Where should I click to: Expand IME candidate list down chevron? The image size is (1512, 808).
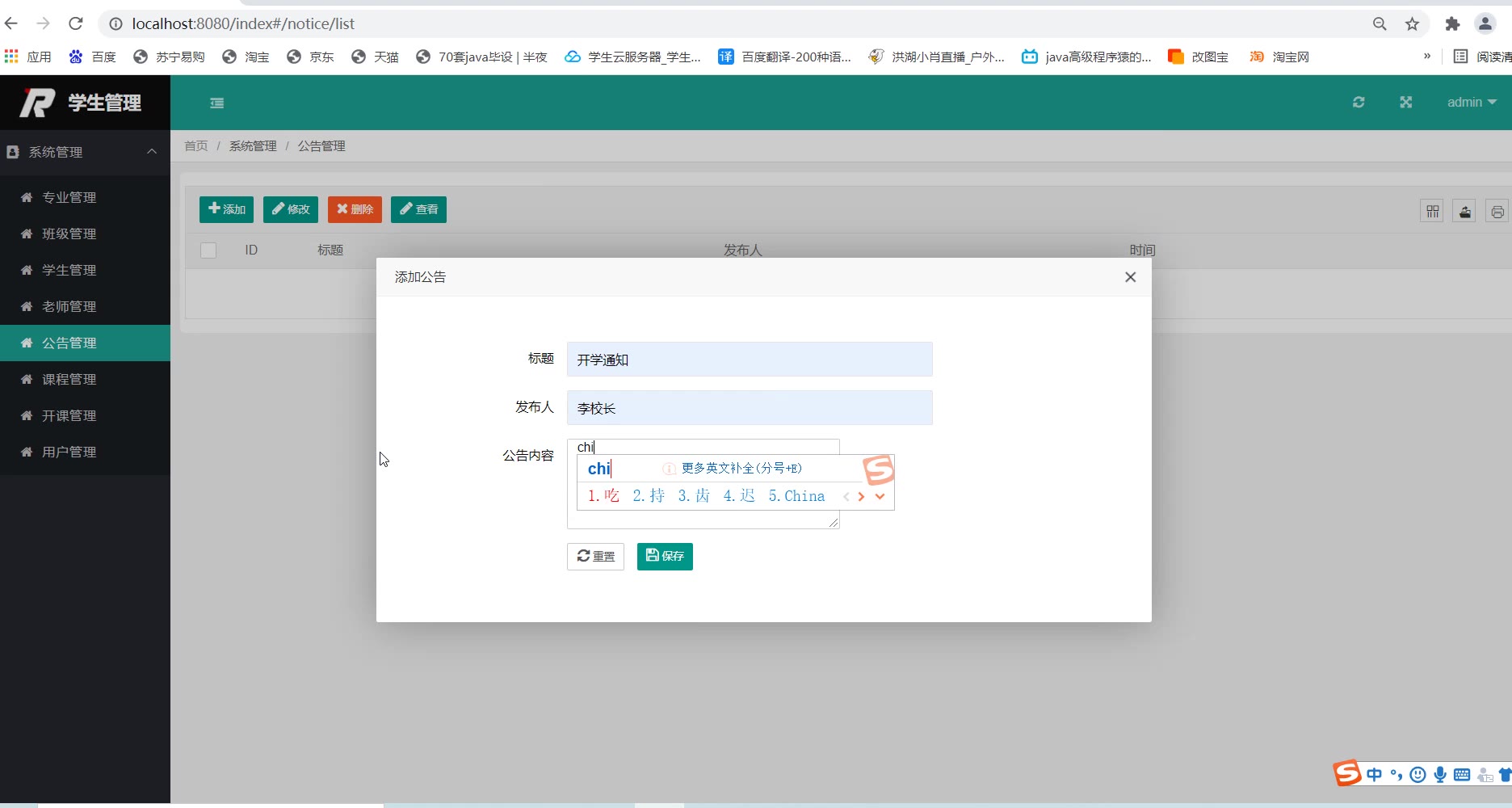(x=880, y=497)
